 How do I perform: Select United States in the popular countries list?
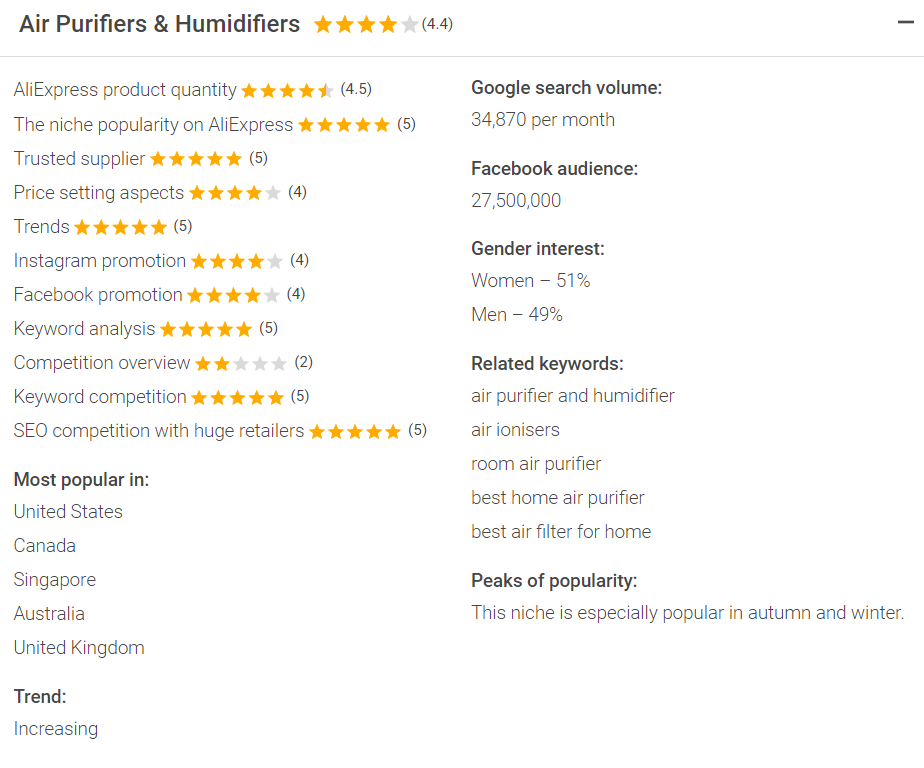[68, 511]
